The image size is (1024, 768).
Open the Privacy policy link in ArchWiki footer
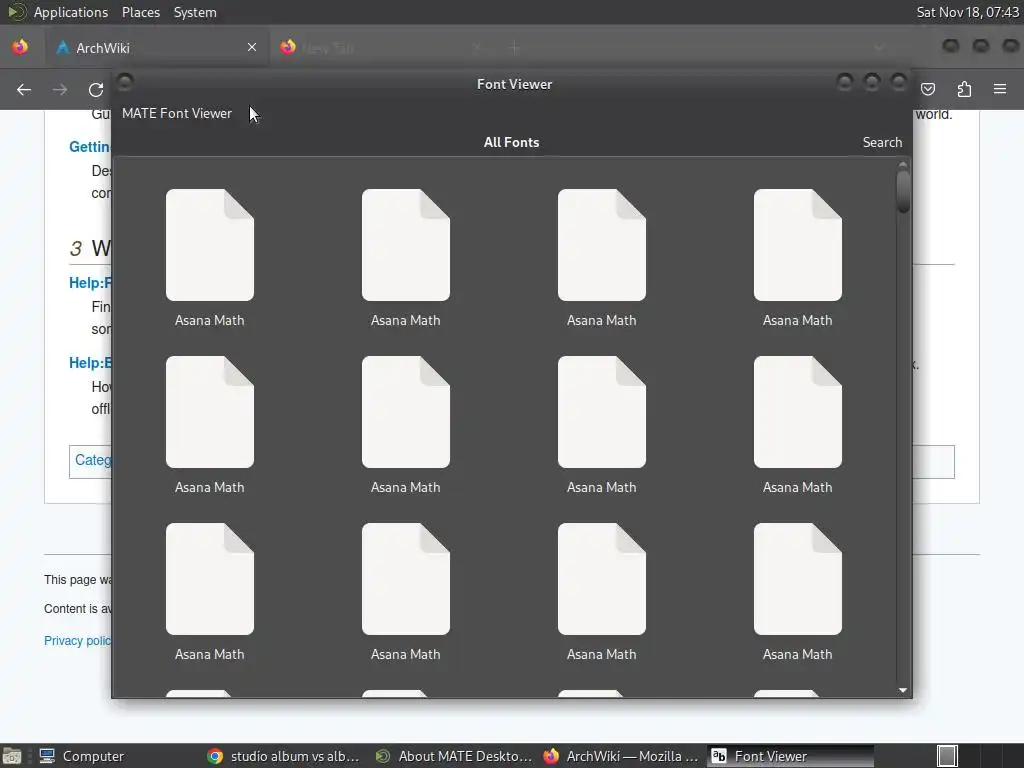tap(77, 641)
